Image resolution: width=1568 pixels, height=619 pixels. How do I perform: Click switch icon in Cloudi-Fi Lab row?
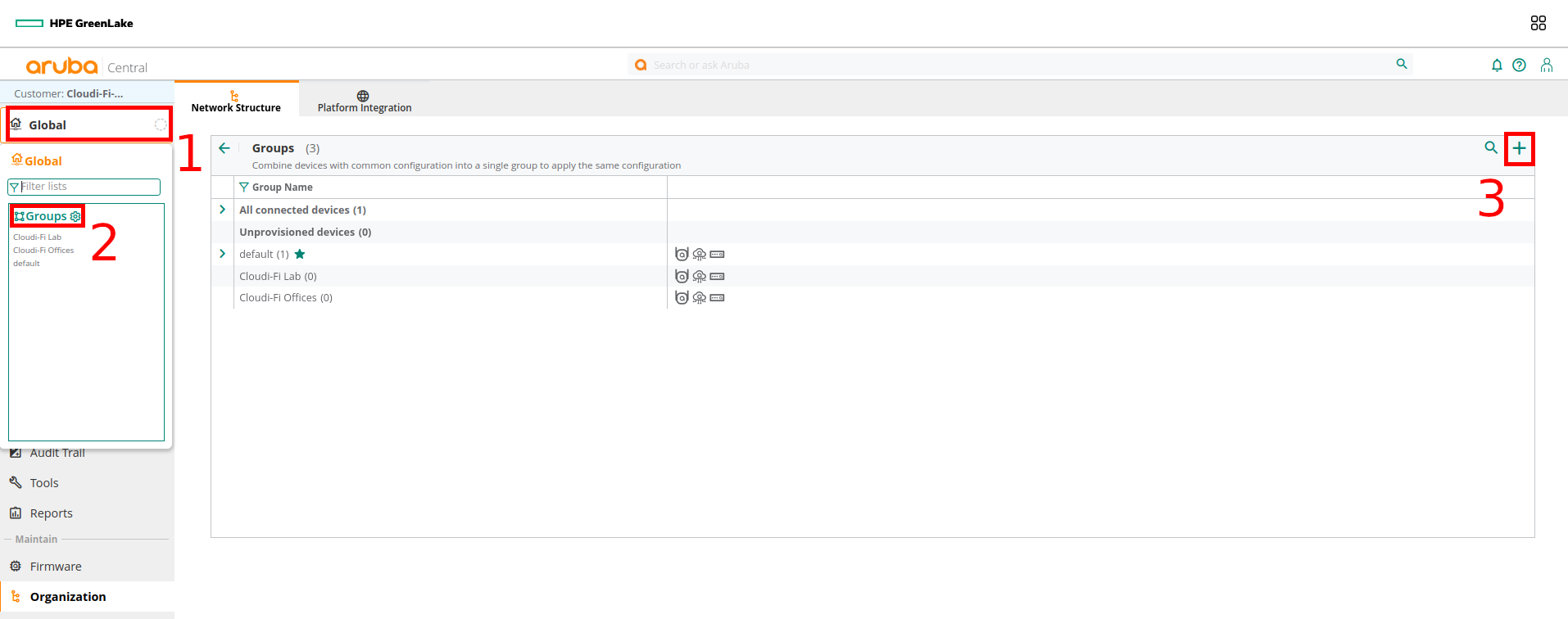coord(717,276)
